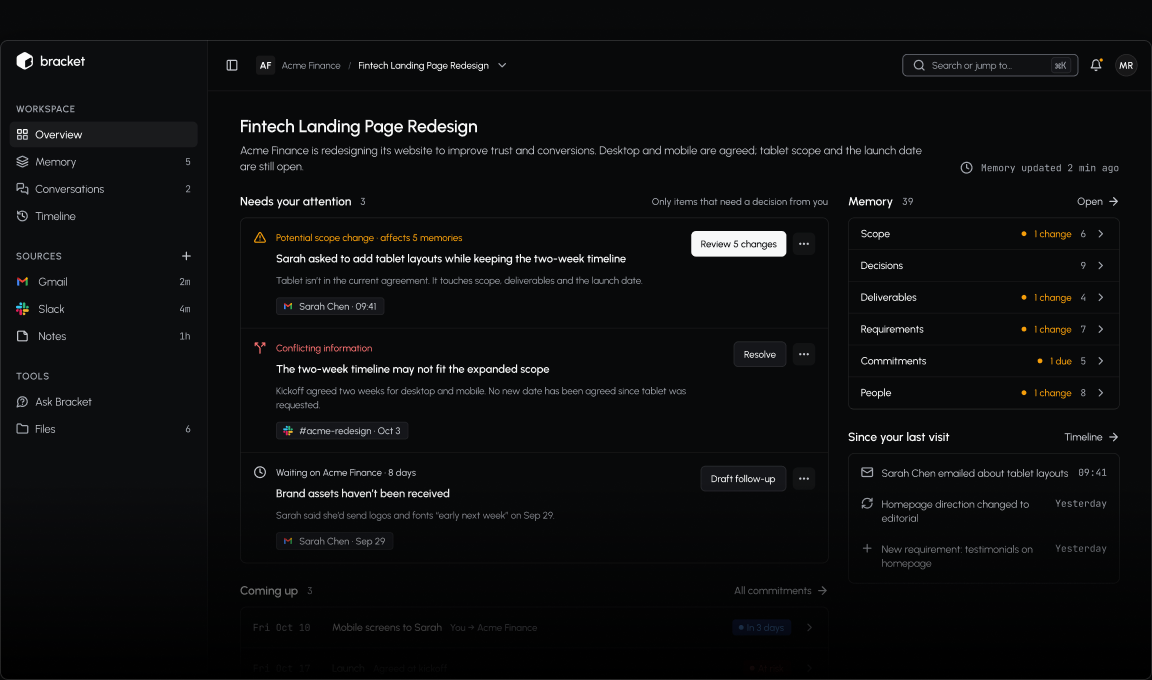
Task: Expand the Scope memory row
Action: point(984,234)
